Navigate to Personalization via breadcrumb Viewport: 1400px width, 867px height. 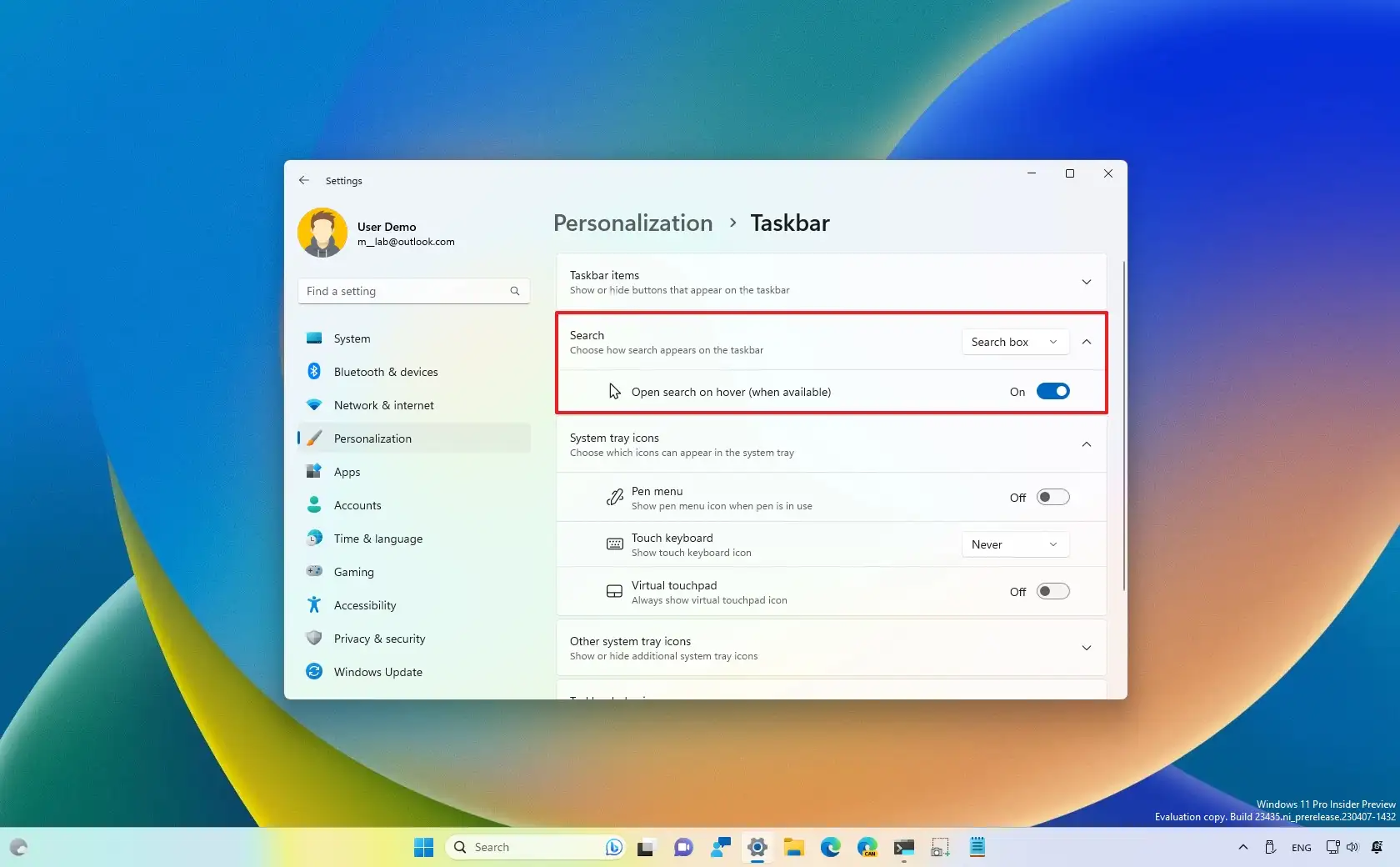pyautogui.click(x=631, y=223)
